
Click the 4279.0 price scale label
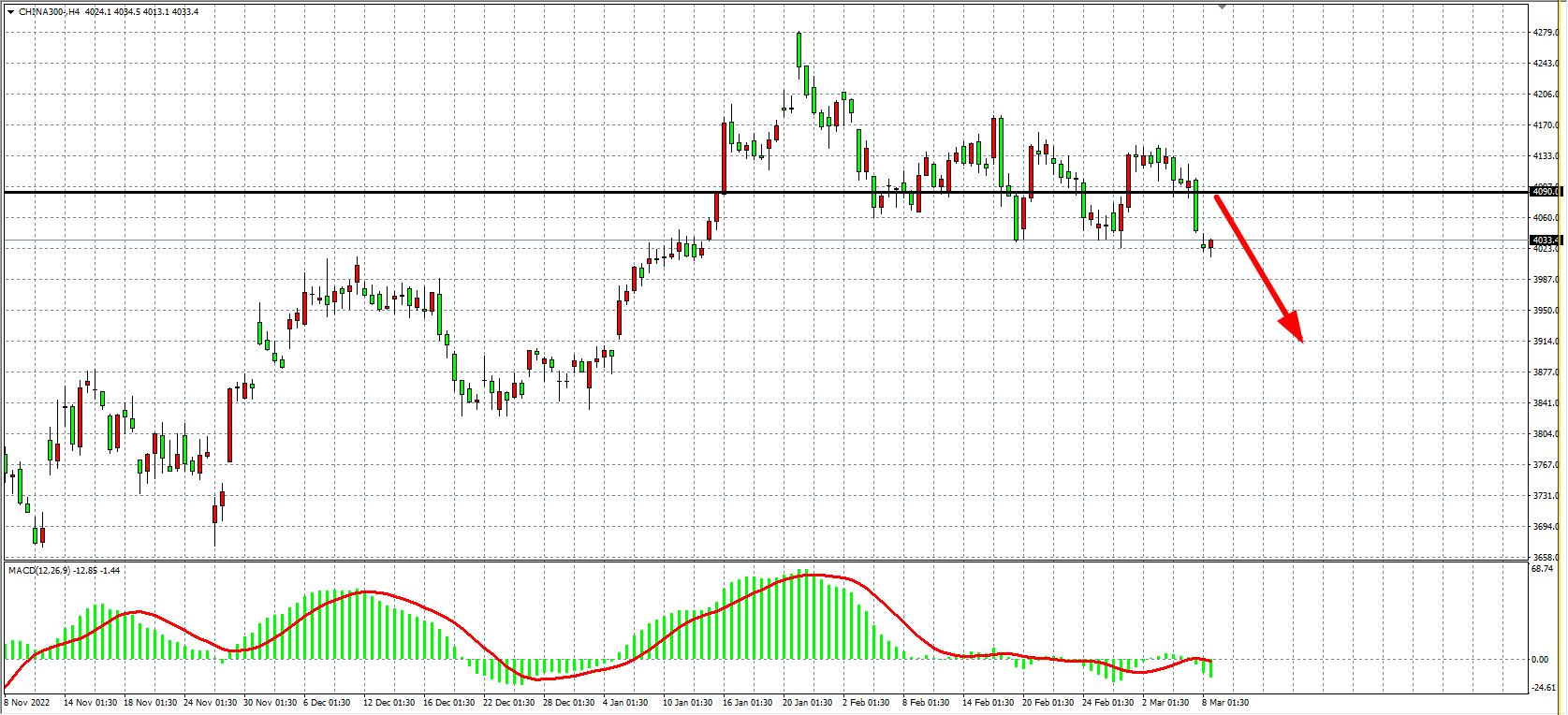[x=1545, y=33]
